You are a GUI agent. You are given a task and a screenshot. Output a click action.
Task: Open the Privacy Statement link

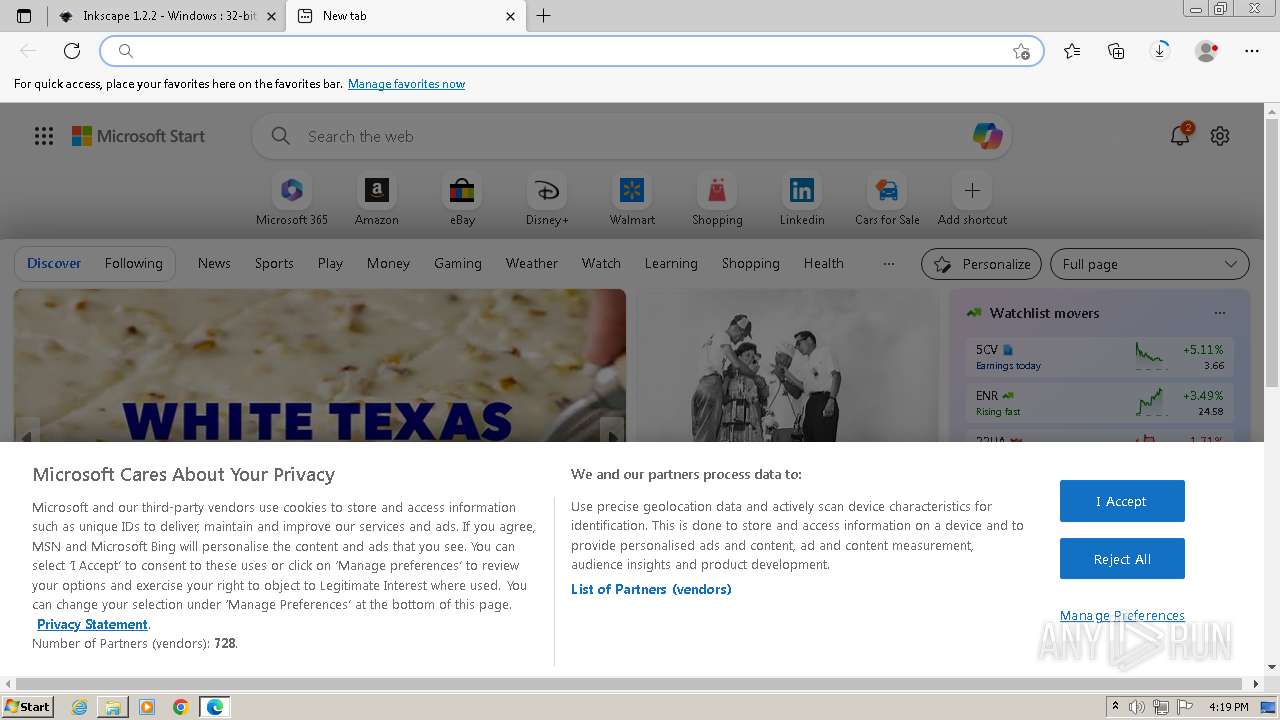point(92,624)
